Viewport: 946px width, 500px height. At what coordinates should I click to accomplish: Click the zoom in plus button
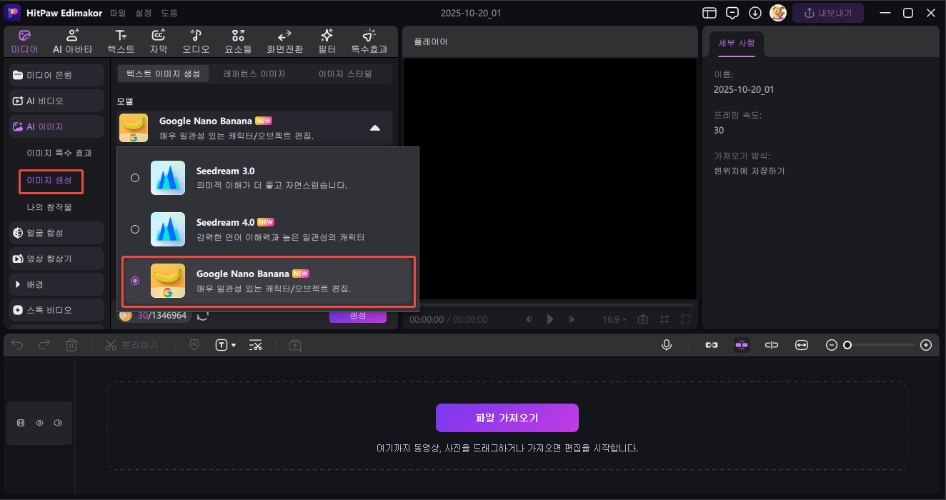[x=925, y=345]
